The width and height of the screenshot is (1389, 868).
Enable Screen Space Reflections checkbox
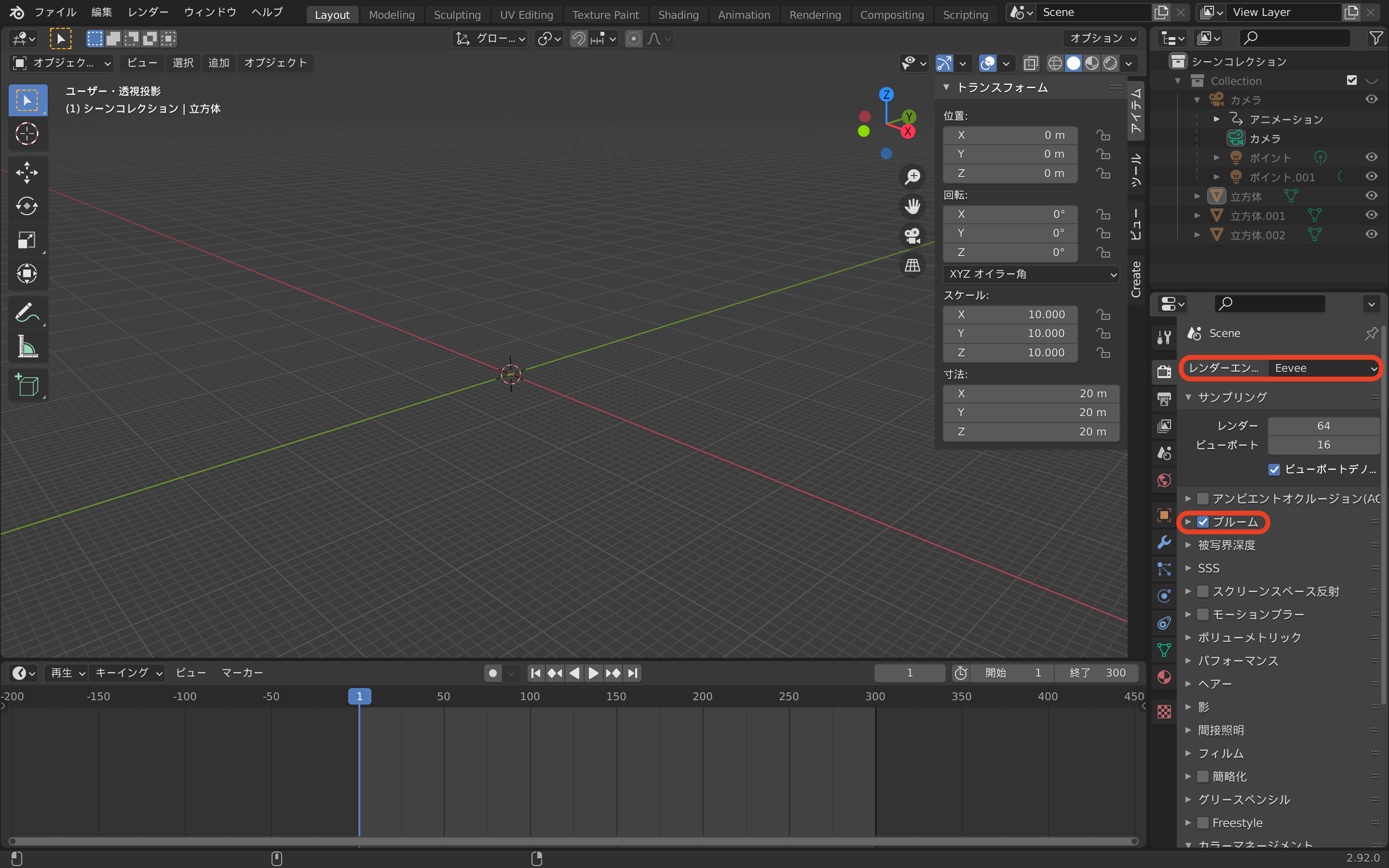pos(1203,591)
